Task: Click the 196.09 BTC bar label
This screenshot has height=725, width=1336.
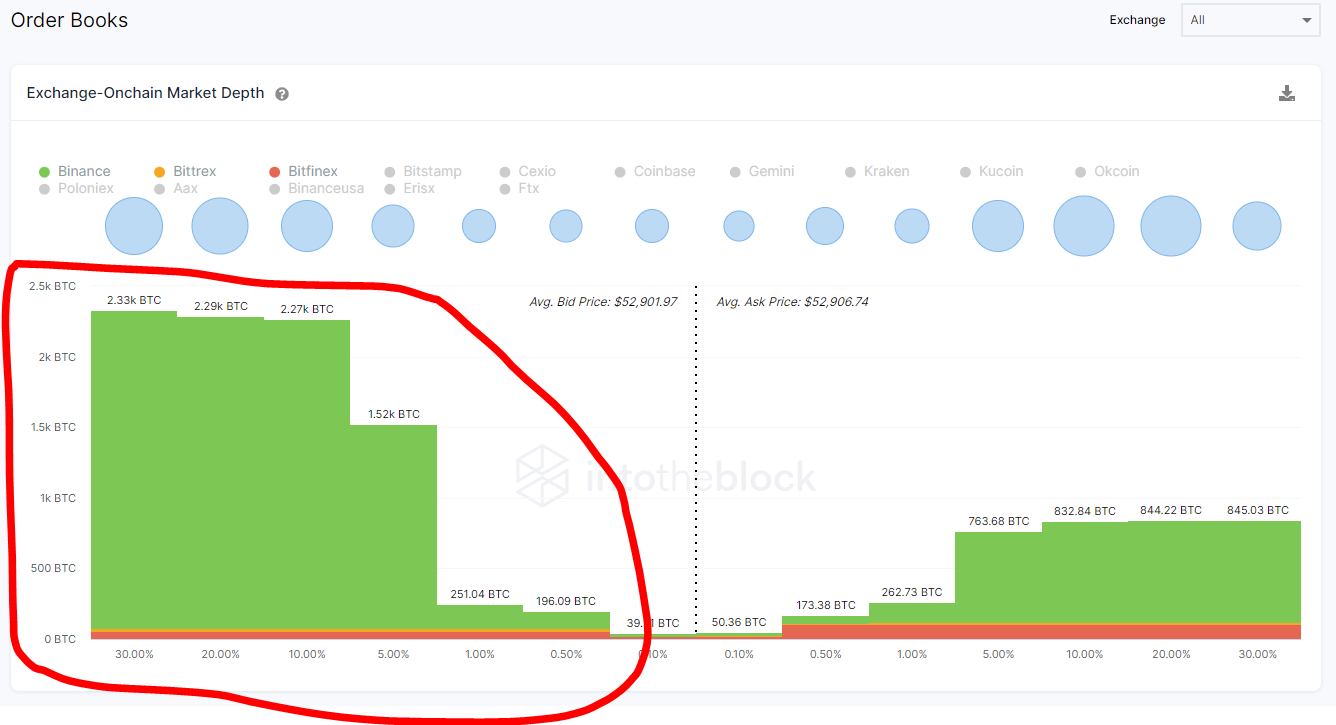Action: click(566, 601)
